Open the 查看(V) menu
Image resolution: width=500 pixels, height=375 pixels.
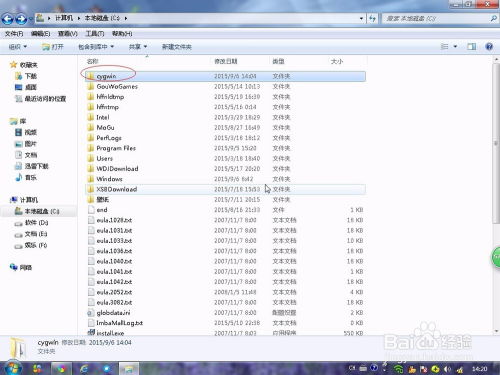pyautogui.click(x=68, y=34)
